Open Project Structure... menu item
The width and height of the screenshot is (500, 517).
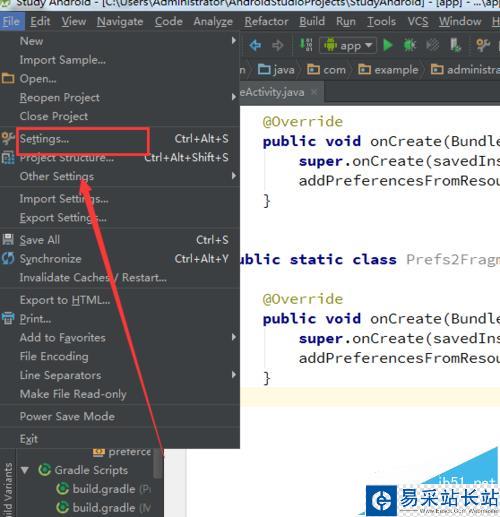[120, 157]
